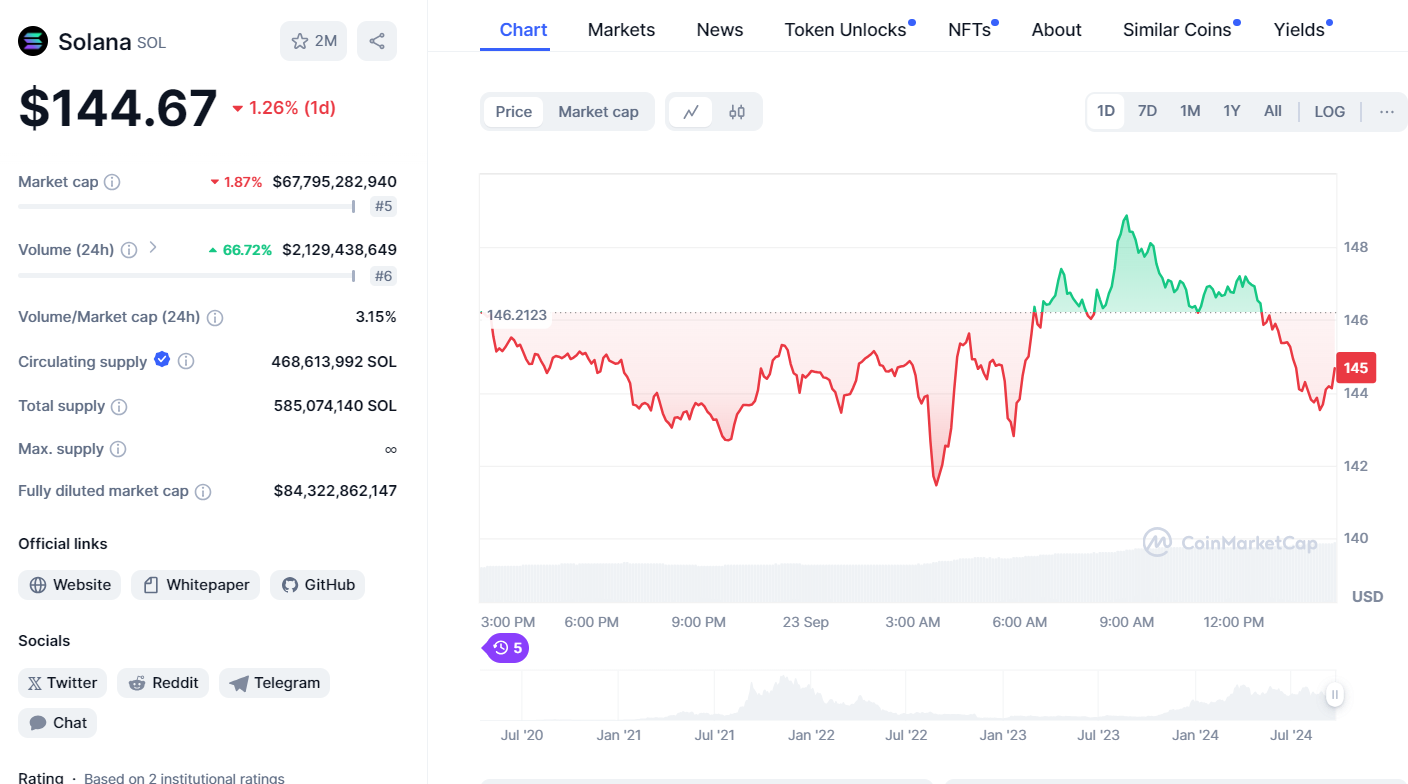Viewport: 1408px width, 784px height.
Task: Click Max. supply info icon
Action: pyautogui.click(x=118, y=450)
